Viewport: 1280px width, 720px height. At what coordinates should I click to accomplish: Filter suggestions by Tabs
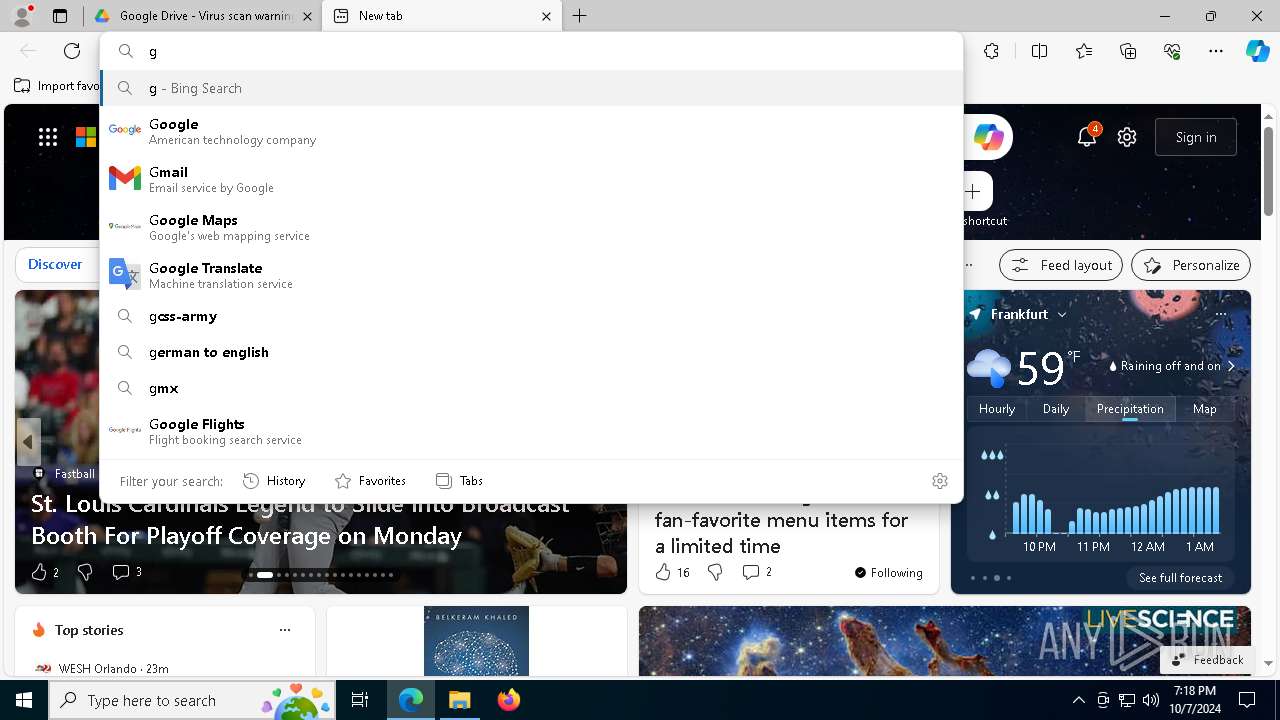460,481
